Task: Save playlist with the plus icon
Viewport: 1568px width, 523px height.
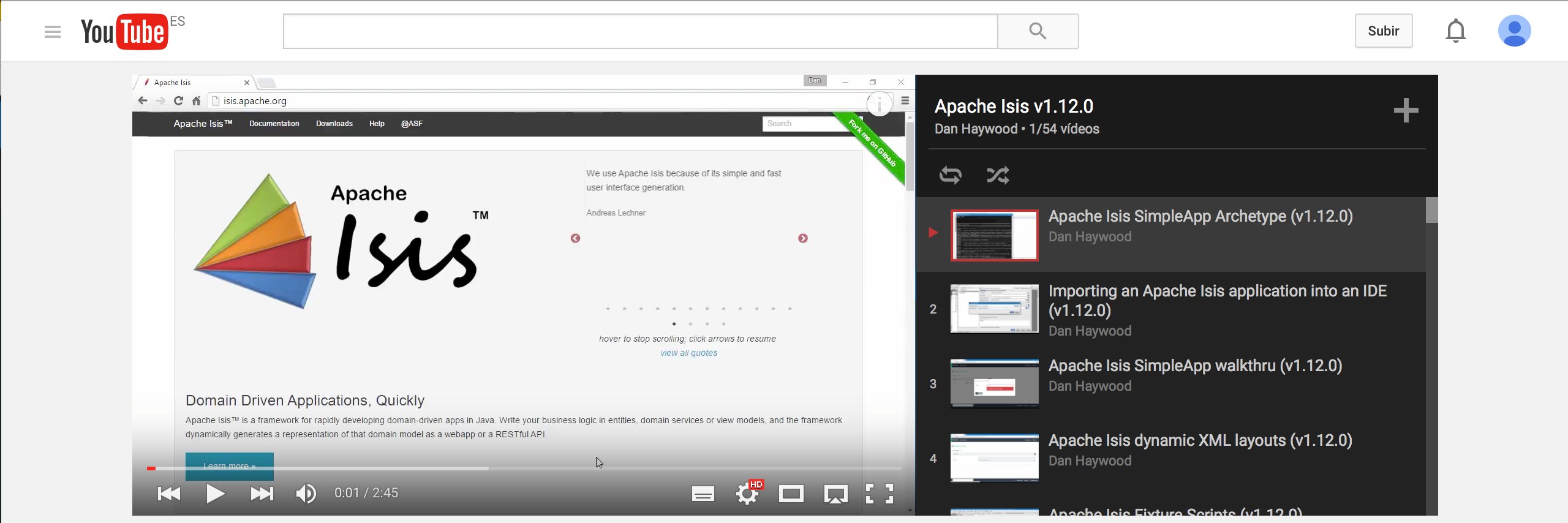Action: click(x=1406, y=110)
